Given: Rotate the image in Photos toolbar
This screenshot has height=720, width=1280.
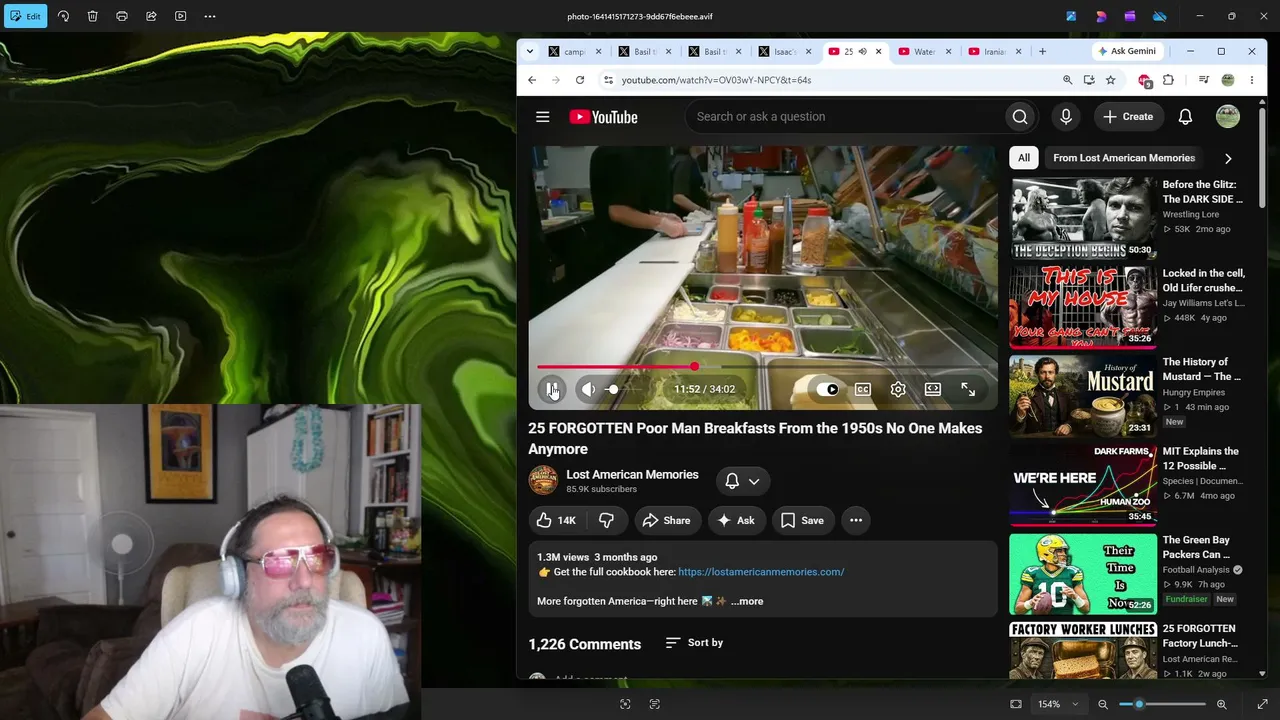Looking at the screenshot, I should pos(63,16).
